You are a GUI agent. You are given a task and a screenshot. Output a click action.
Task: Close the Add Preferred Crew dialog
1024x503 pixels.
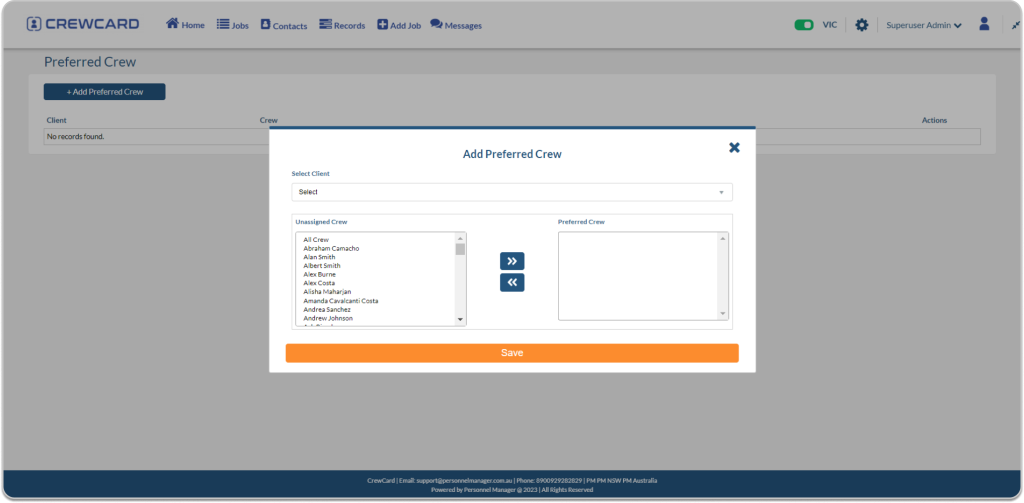734,148
